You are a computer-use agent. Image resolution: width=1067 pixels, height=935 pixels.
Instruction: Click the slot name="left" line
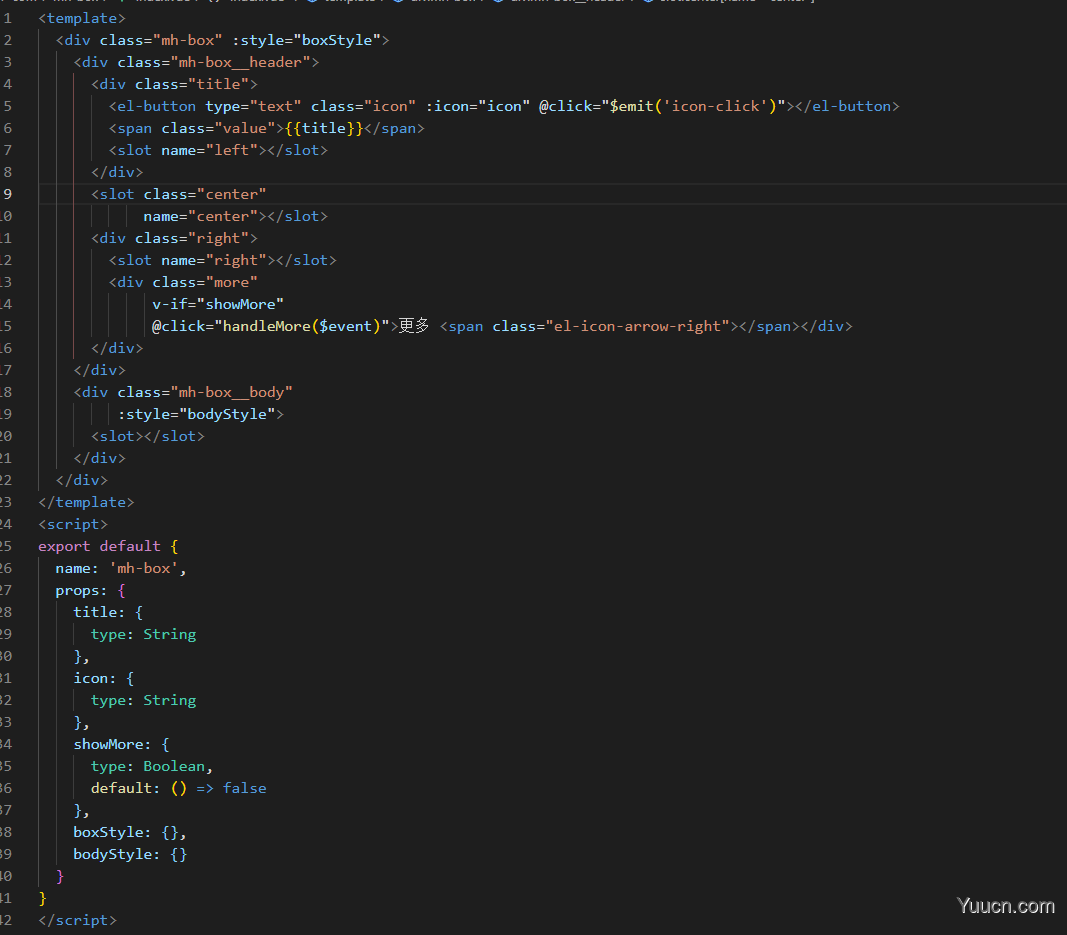click(x=218, y=150)
